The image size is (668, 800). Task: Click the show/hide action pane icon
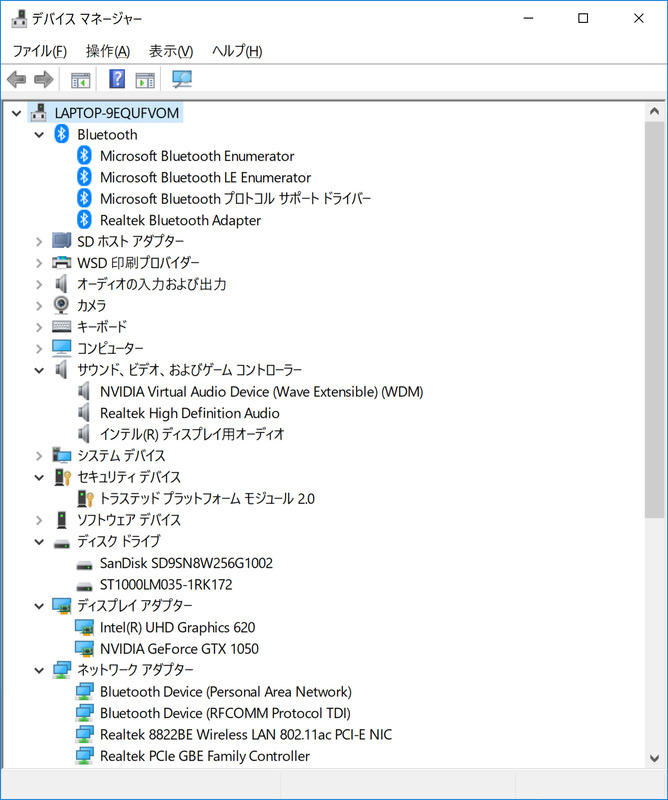(145, 80)
